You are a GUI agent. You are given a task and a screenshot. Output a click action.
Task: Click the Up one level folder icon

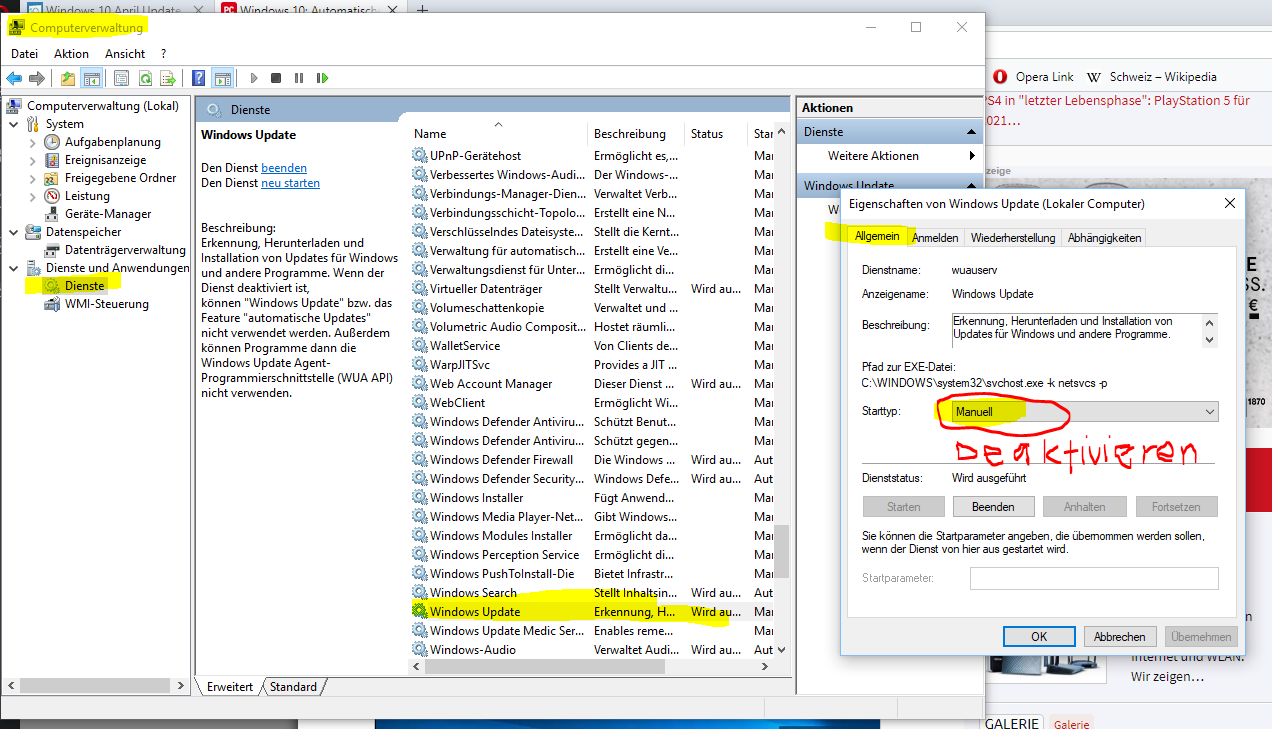pos(68,78)
